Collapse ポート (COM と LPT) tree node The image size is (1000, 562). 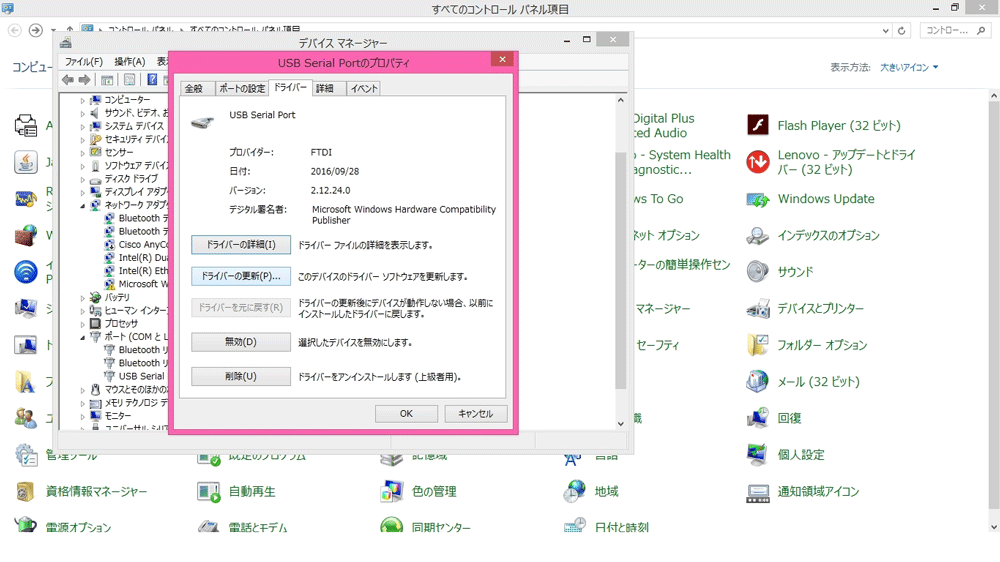coord(82,337)
